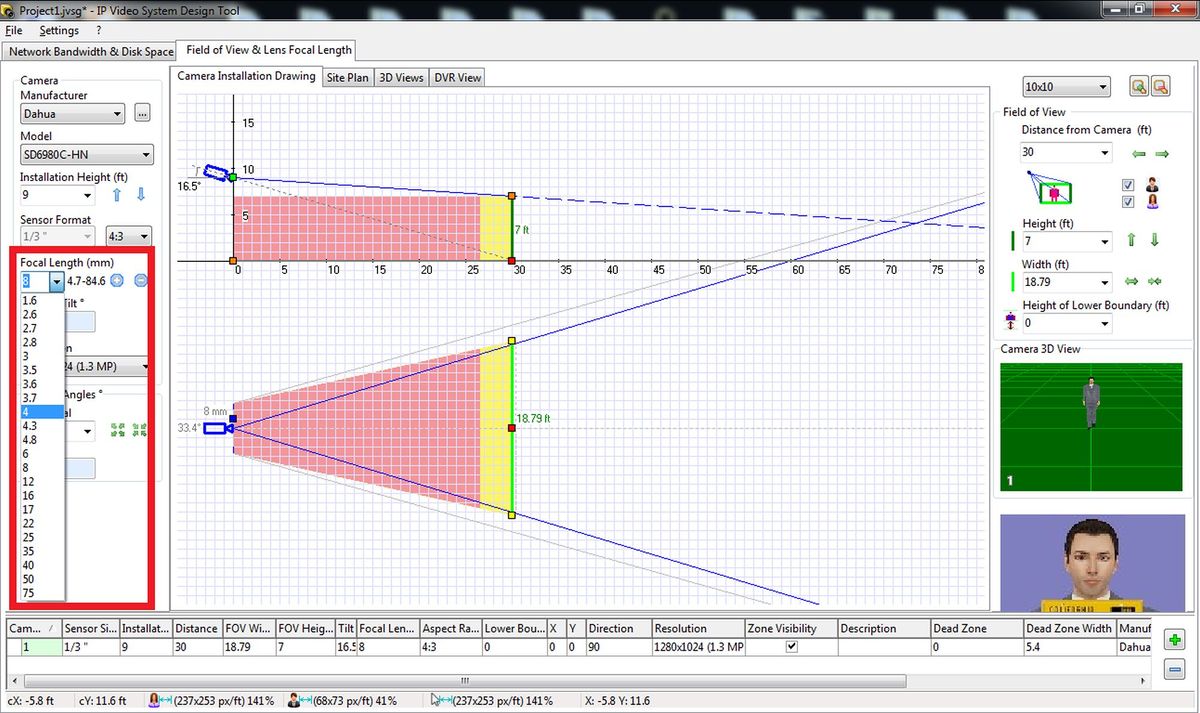Switch to the Site Plan tab
Screen dimensions: 1200x713
point(348,77)
